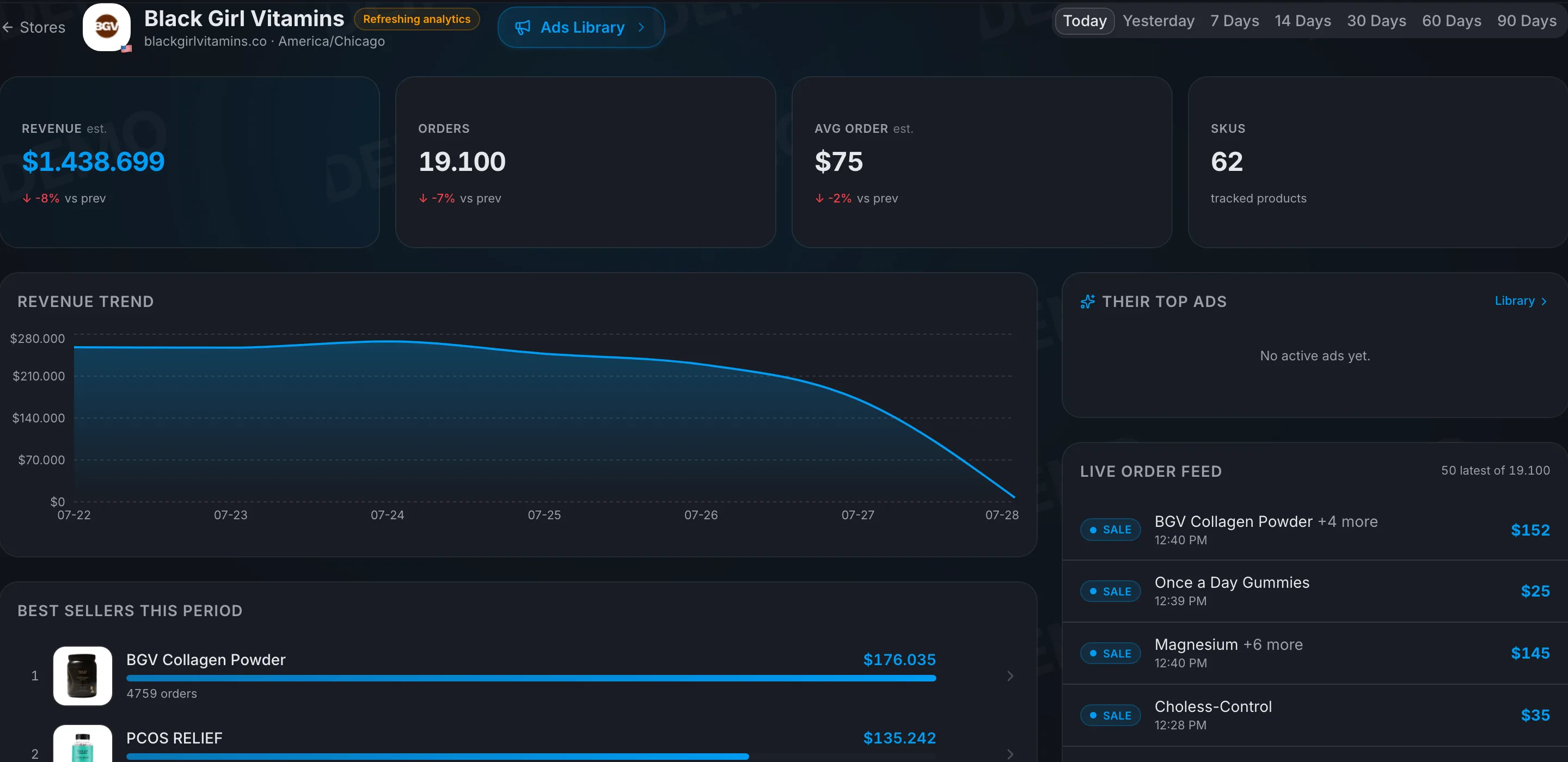Click BGV Collagen Powder best seller name

206,660
